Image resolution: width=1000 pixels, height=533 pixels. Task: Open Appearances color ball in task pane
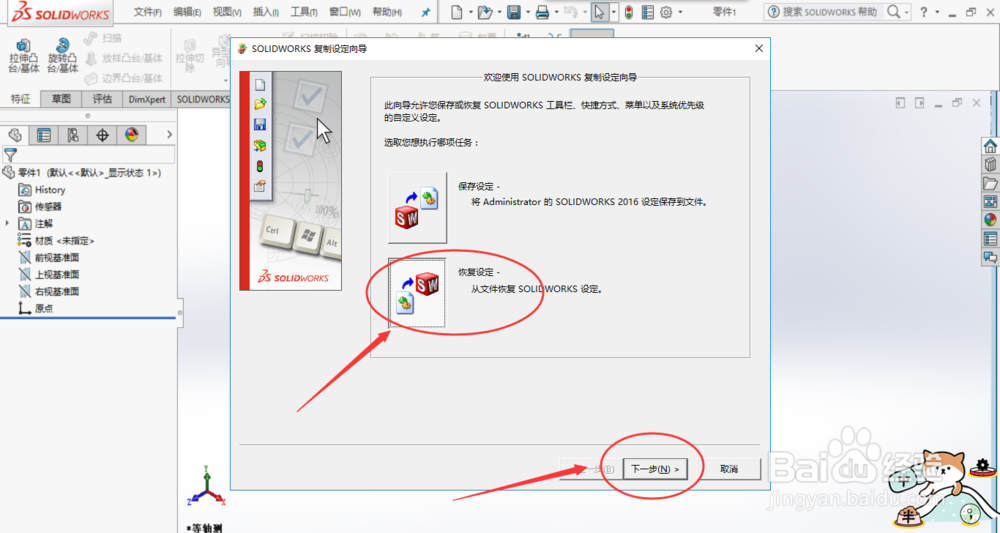pyautogui.click(x=990, y=220)
